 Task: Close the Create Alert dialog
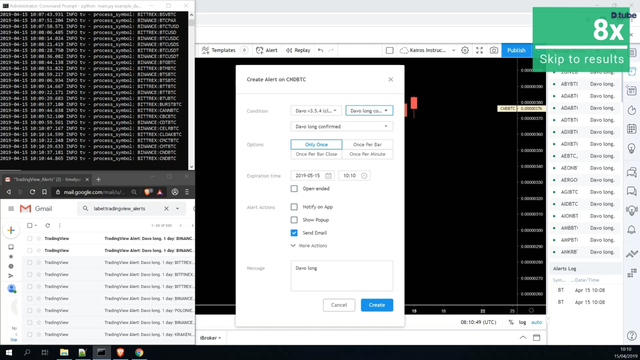[x=391, y=80]
